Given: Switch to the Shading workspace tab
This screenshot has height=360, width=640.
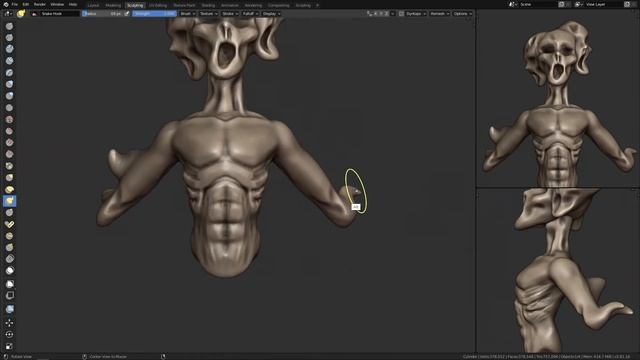Looking at the screenshot, I should pyautogui.click(x=208, y=5).
